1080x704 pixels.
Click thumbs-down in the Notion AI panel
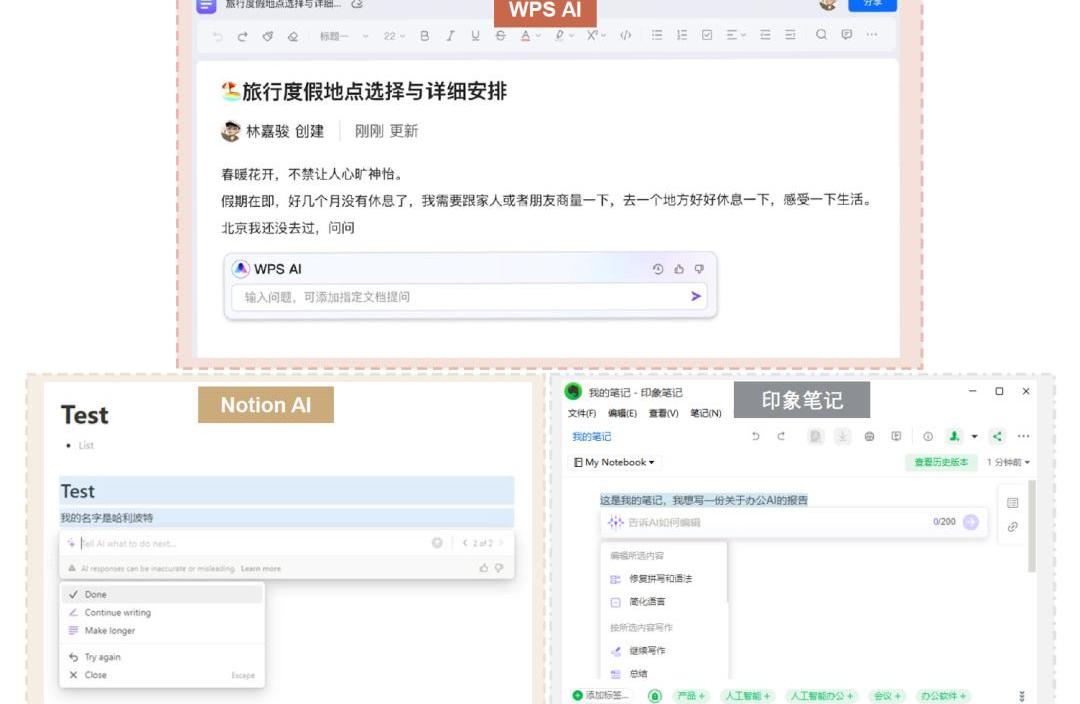pyautogui.click(x=499, y=568)
